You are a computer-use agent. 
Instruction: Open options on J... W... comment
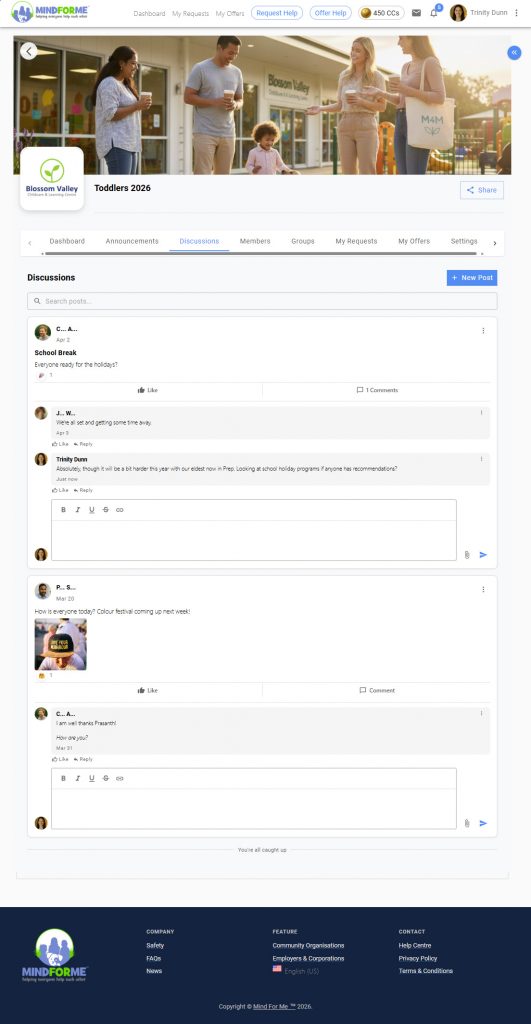(x=481, y=413)
